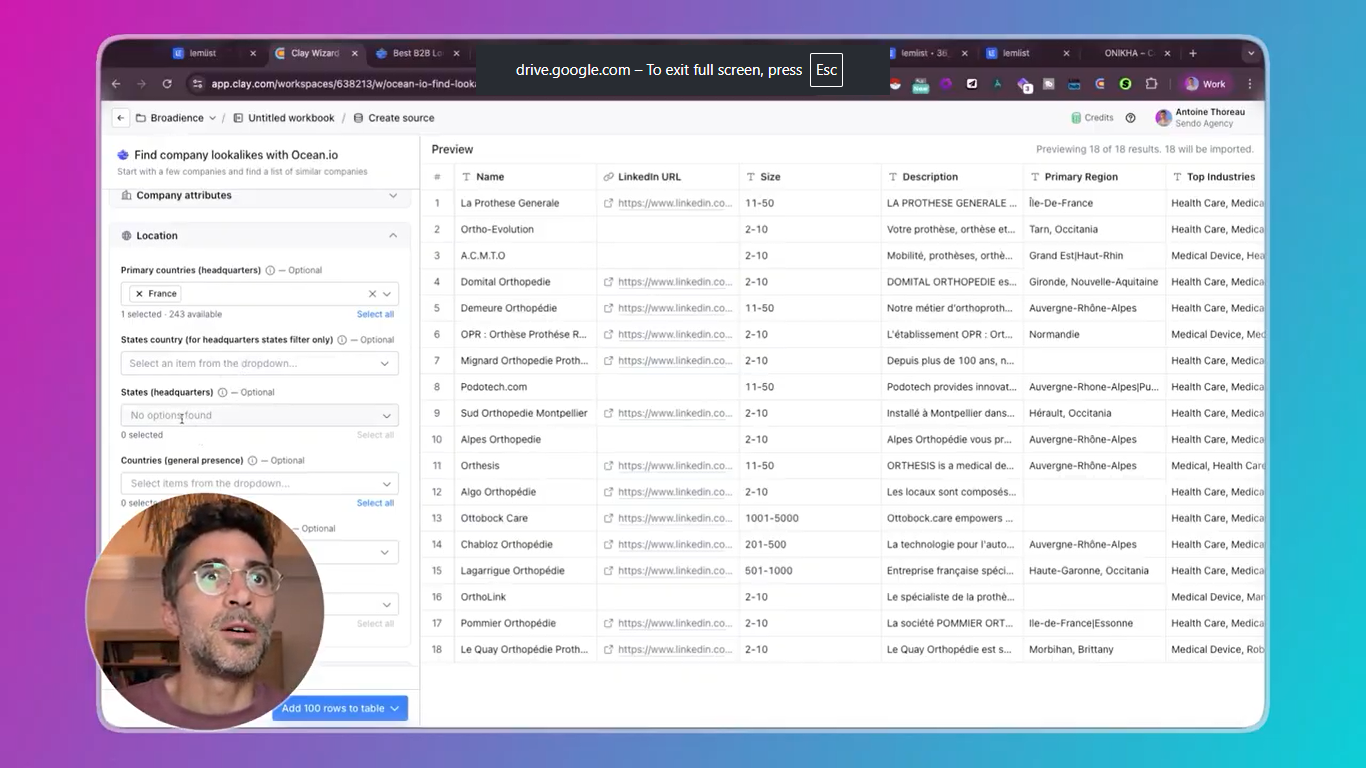Click the Antoine Thoreau avatar
The width and height of the screenshot is (1366, 768).
(1163, 118)
